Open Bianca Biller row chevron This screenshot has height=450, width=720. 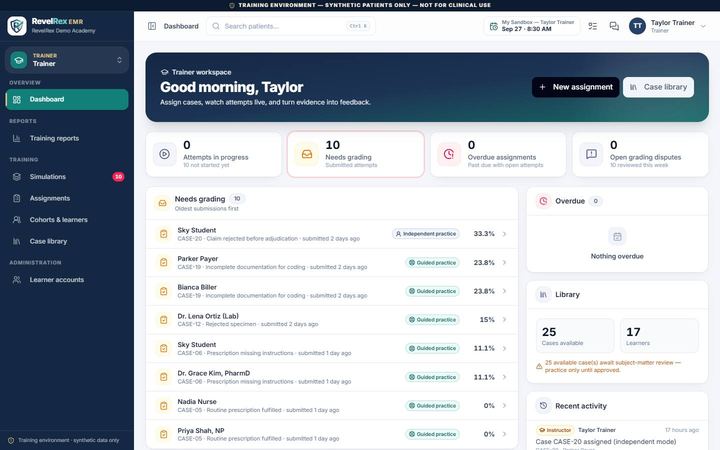(x=504, y=291)
